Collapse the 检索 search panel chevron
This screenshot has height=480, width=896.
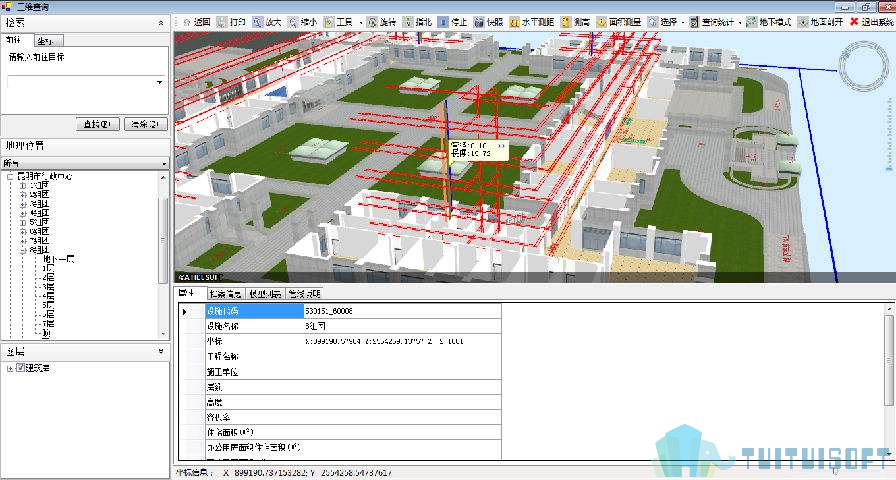161,23
